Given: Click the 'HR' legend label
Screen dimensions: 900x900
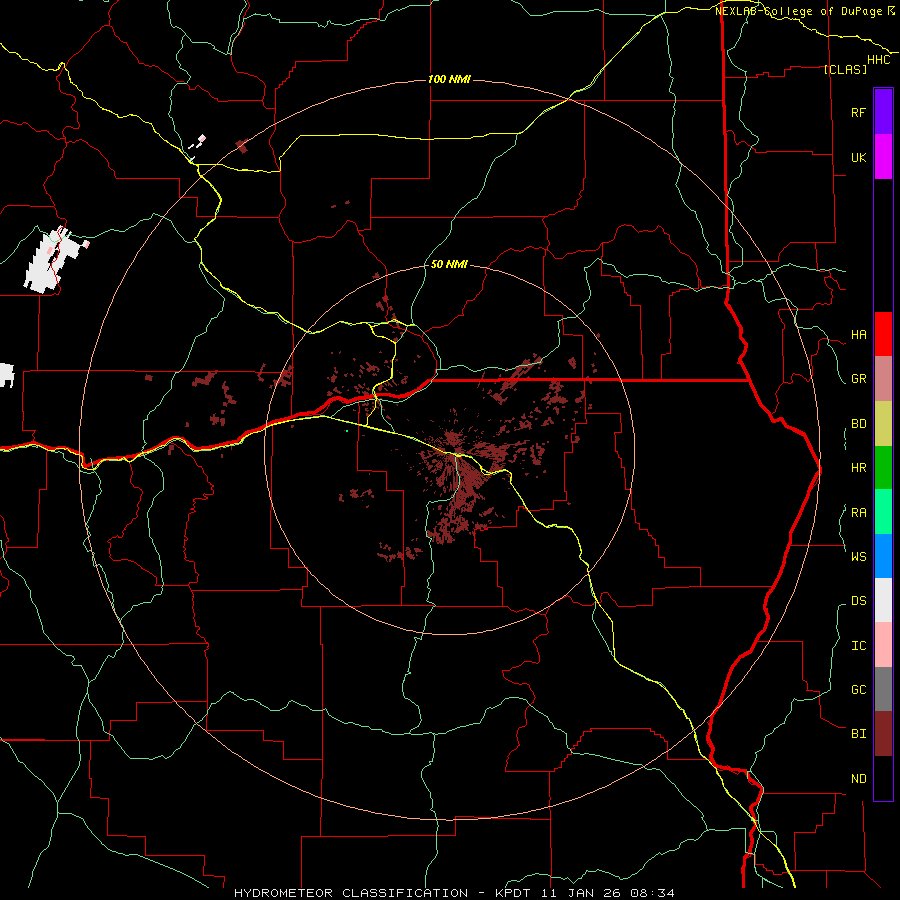Looking at the screenshot, I should [x=858, y=468].
